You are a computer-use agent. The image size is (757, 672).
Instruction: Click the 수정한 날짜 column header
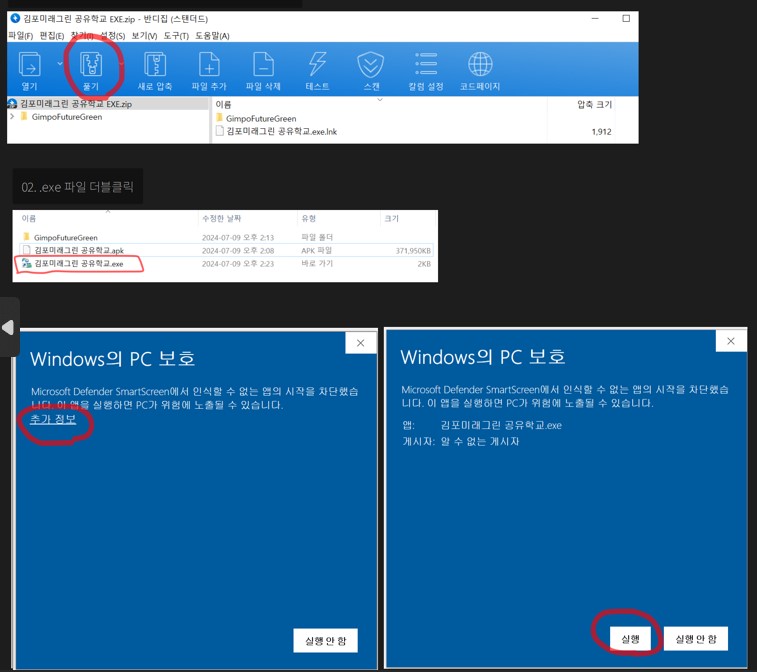(x=222, y=218)
